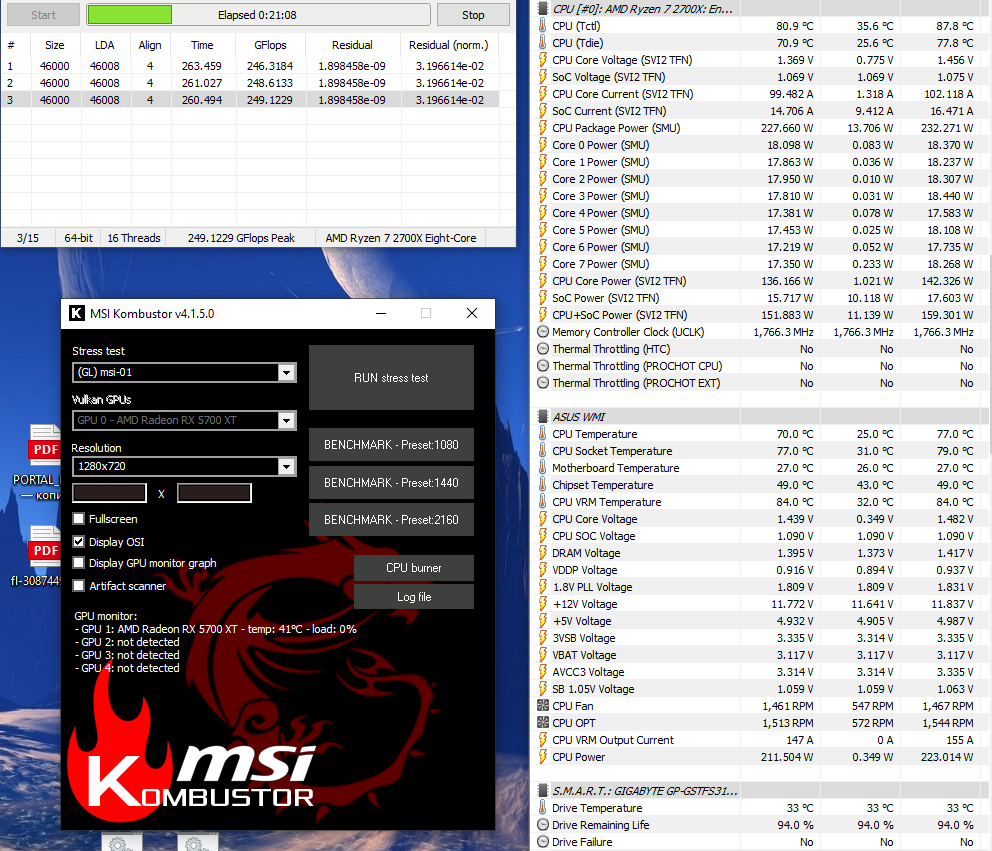
Task: Click the greyed-out Start button
Action: [43, 15]
